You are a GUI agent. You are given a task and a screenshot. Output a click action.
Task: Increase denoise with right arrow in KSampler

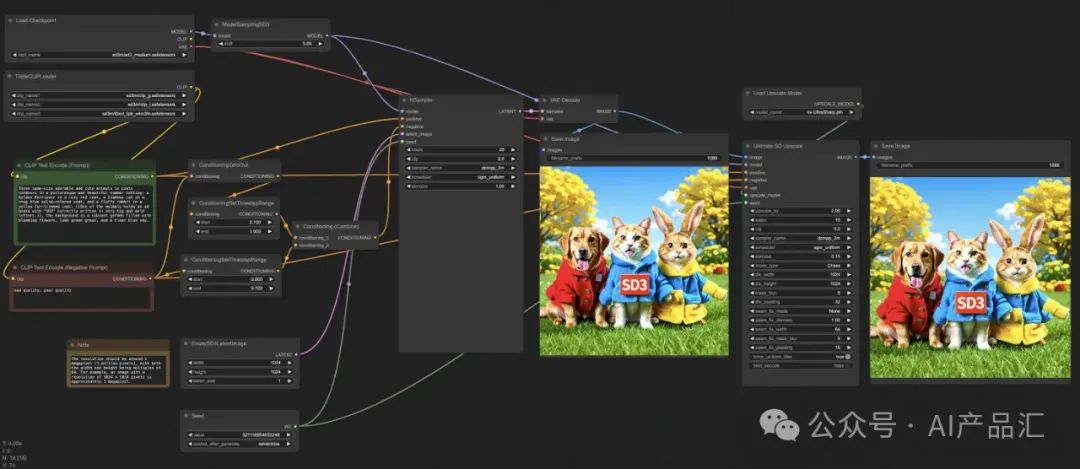point(513,186)
